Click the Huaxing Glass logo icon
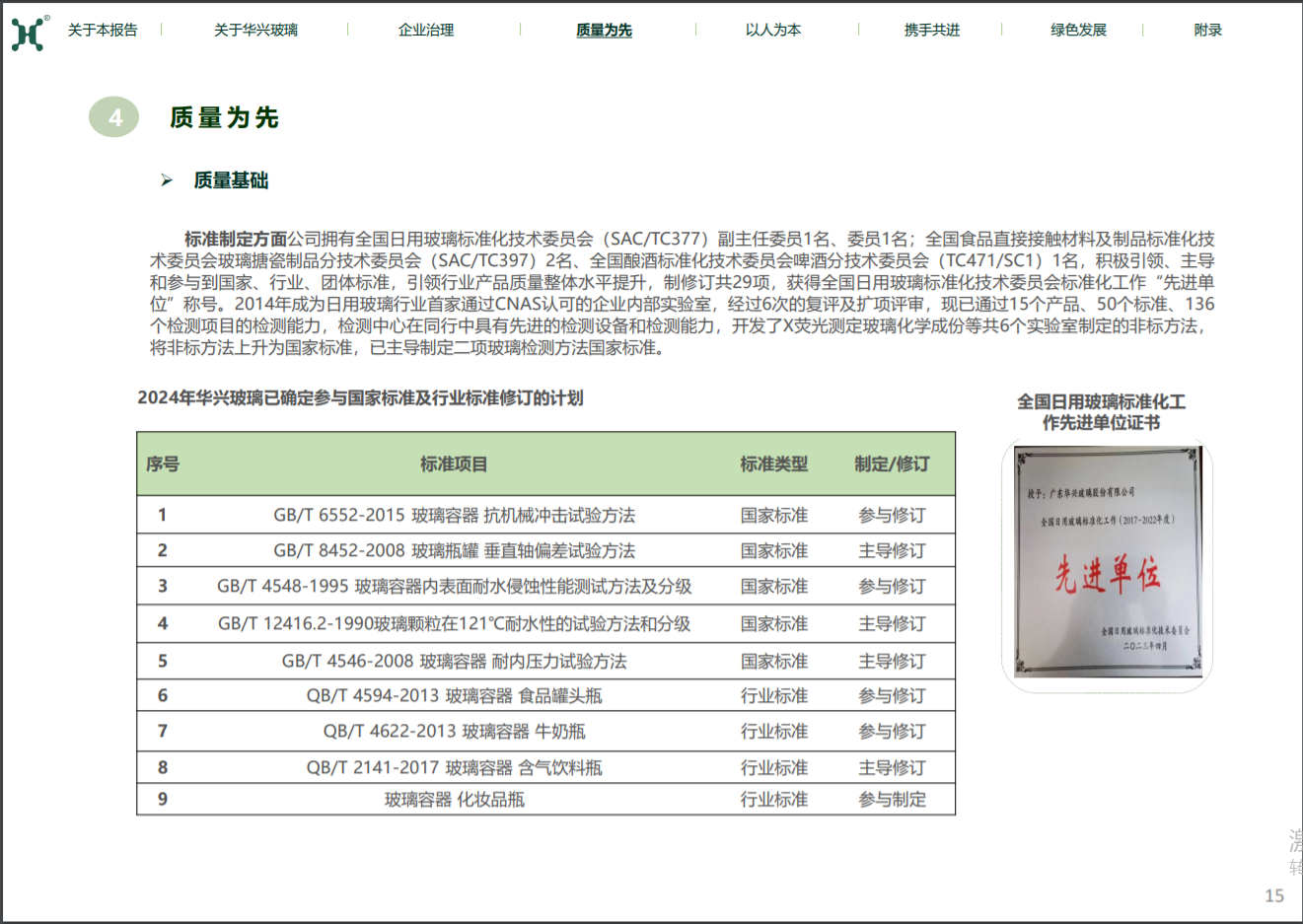Viewport: 1303px width, 924px height. point(28,33)
